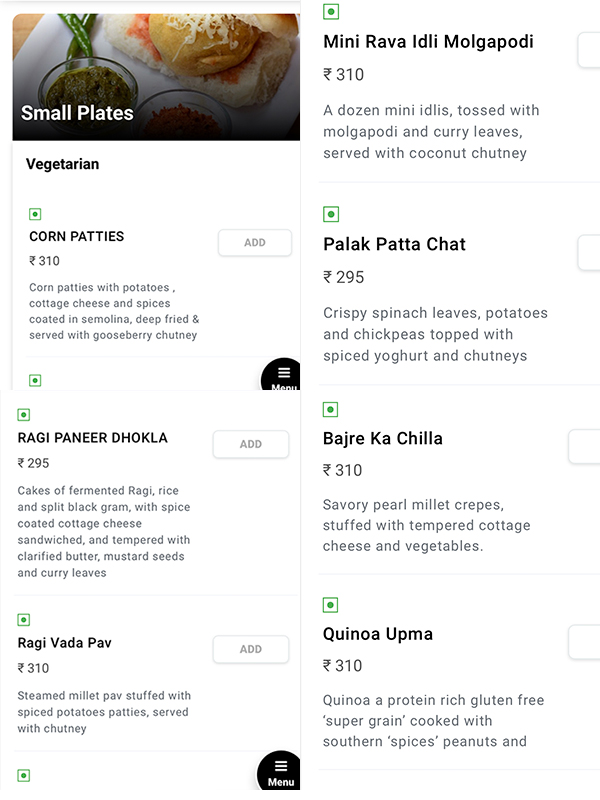600x800 pixels.
Task: Click vegetarian icon above Palak Patta Chat
Action: pyautogui.click(x=331, y=214)
